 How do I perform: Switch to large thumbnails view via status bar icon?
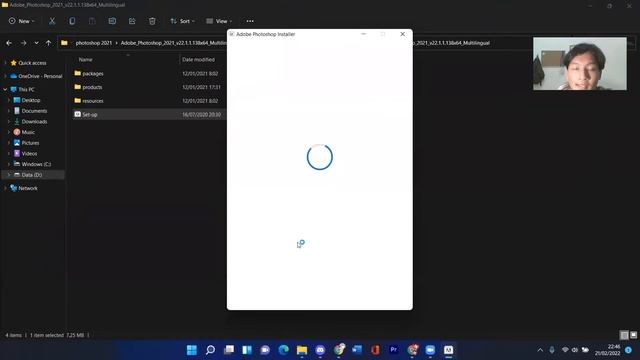[633, 335]
